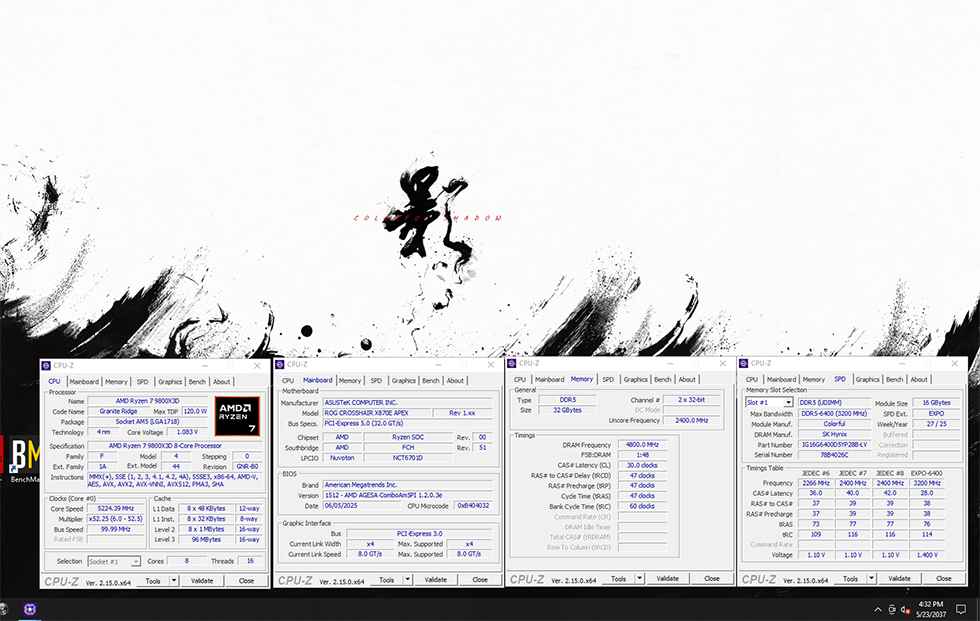This screenshot has height=621, width=980.
Task: Open the Tools dropdown arrow in the Mainboard-tab window
Action: pyautogui.click(x=408, y=580)
